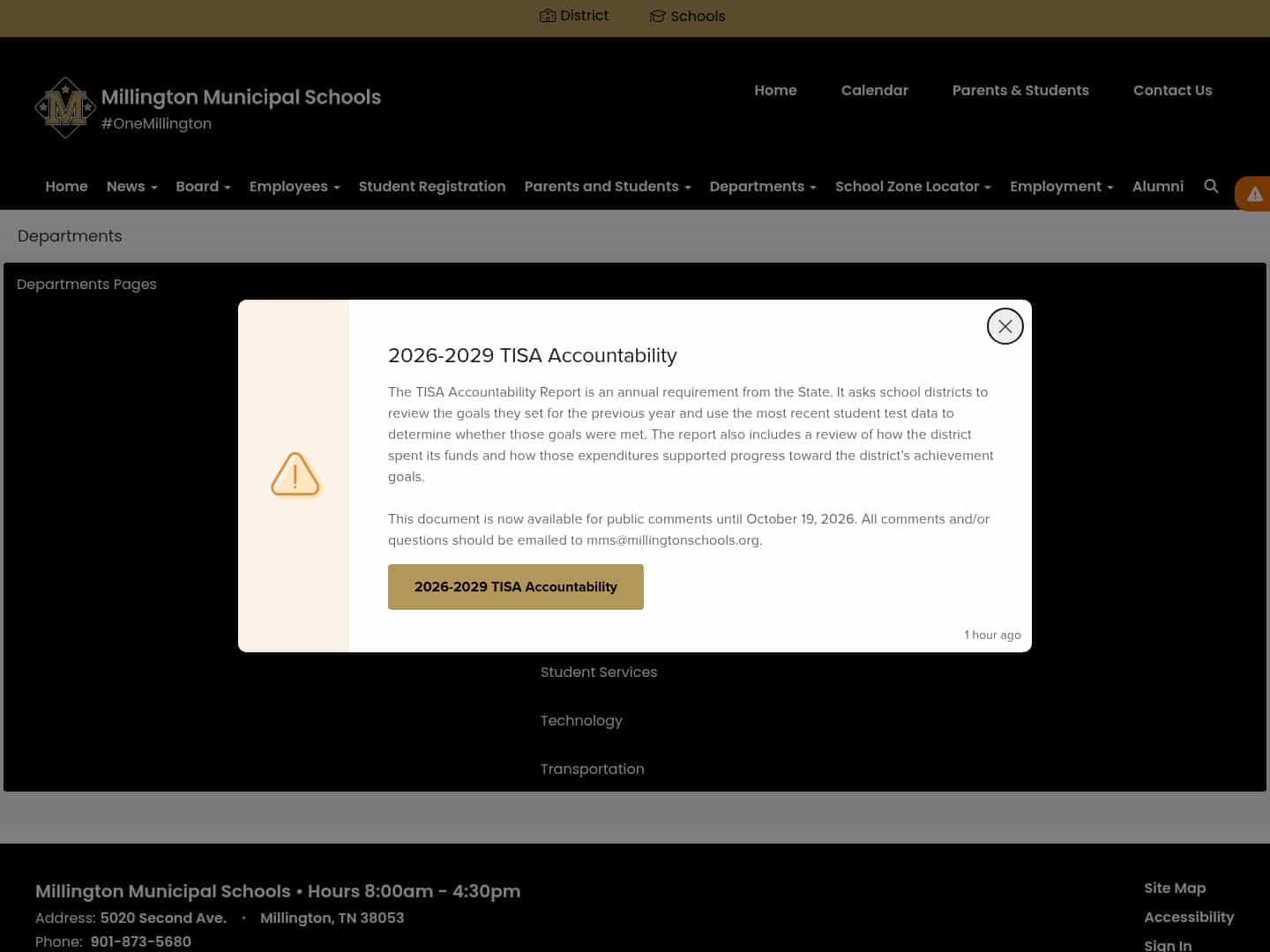
Task: Open Contact Us header link
Action: click(x=1172, y=90)
